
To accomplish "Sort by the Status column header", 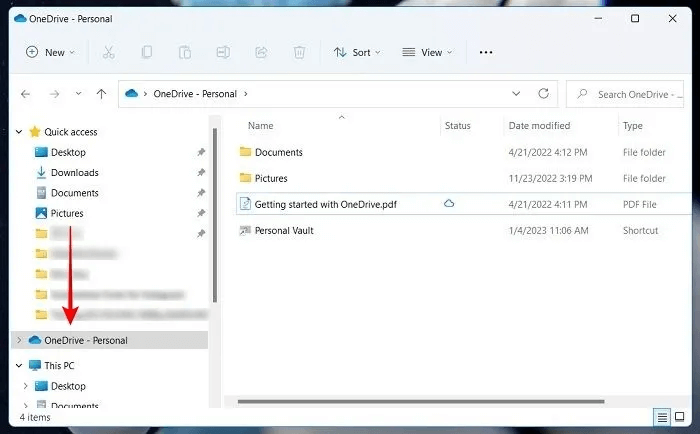I will coord(458,126).
